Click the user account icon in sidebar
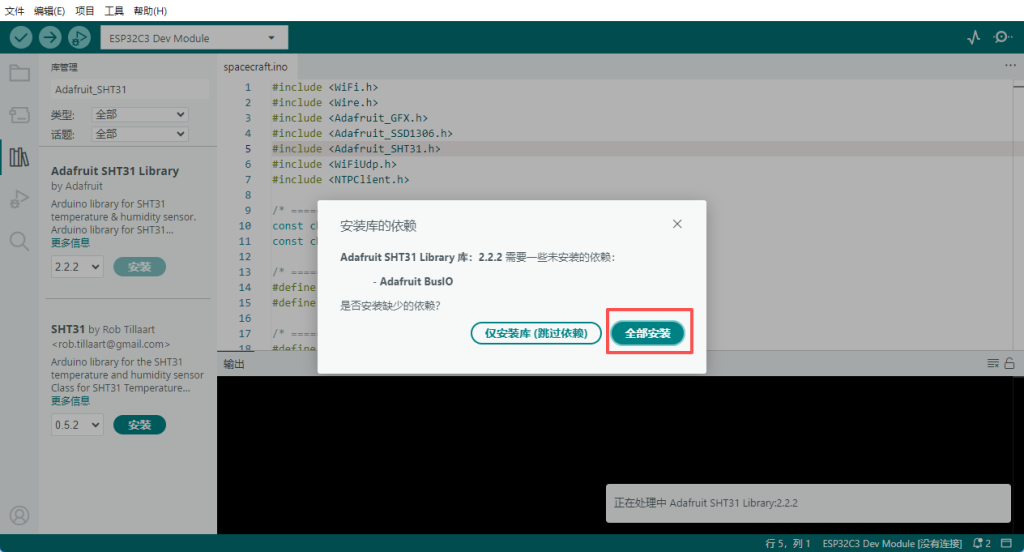 [x=19, y=516]
